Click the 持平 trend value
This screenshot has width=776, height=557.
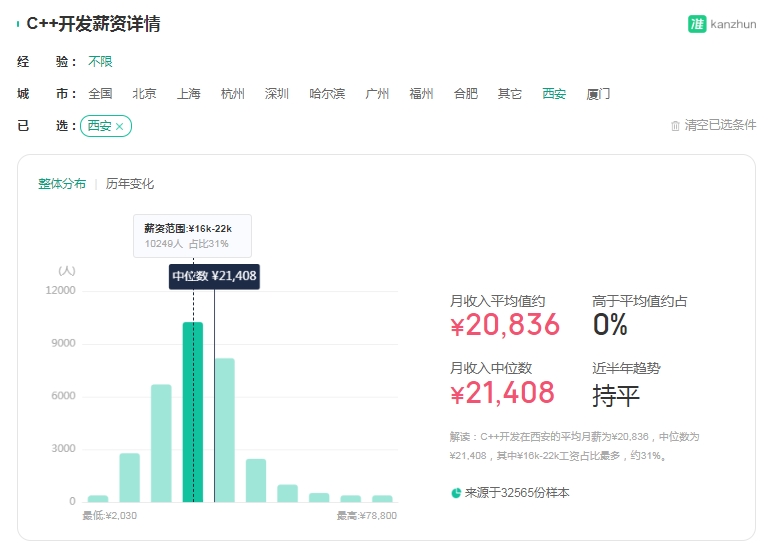pyautogui.click(x=616, y=396)
